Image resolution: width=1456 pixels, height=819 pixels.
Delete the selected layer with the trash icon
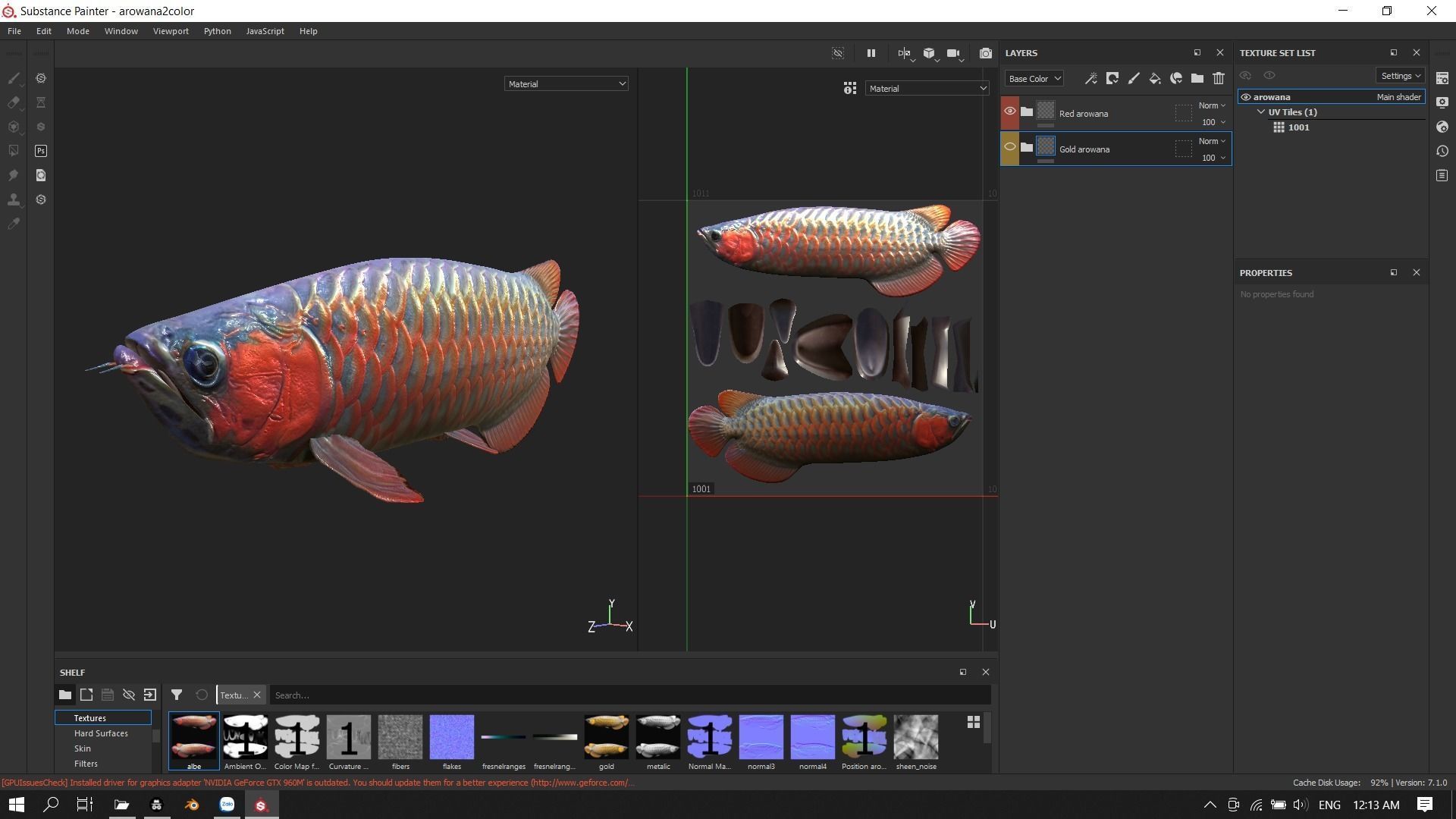click(x=1219, y=78)
